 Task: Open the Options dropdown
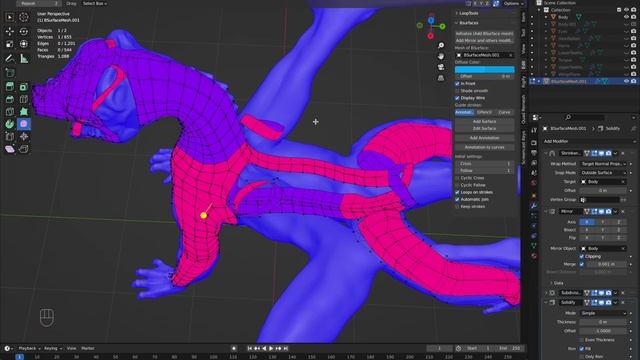click(x=513, y=3)
